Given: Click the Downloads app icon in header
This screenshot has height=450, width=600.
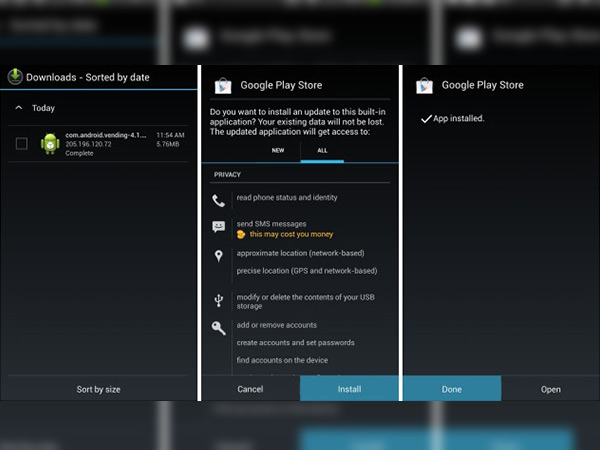Looking at the screenshot, I should pos(15,77).
